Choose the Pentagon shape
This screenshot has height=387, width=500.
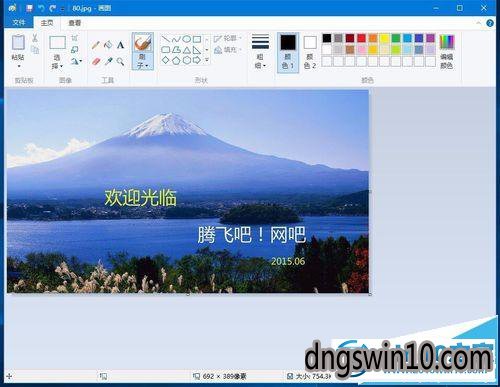pos(176,60)
